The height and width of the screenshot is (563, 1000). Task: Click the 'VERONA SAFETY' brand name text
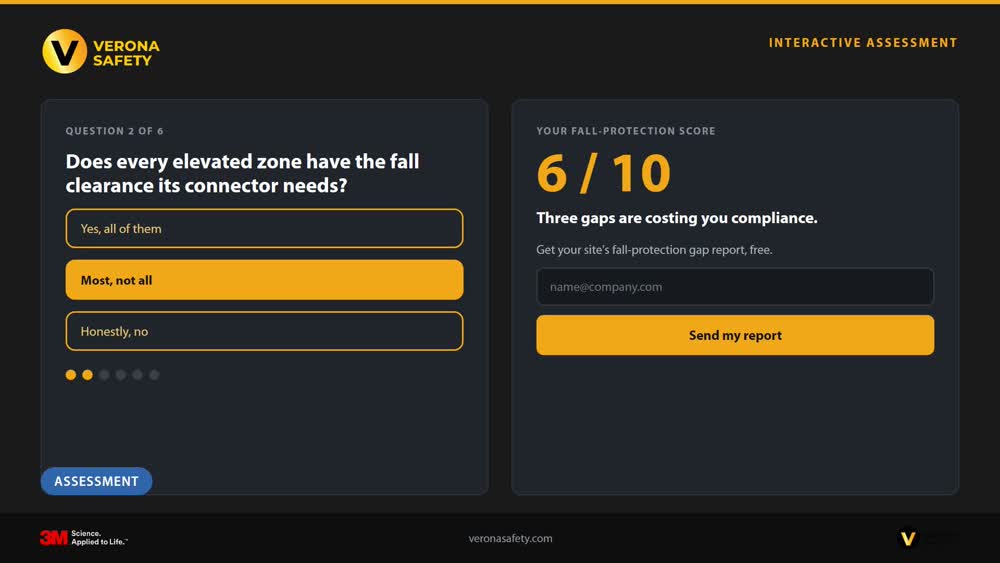pos(126,53)
